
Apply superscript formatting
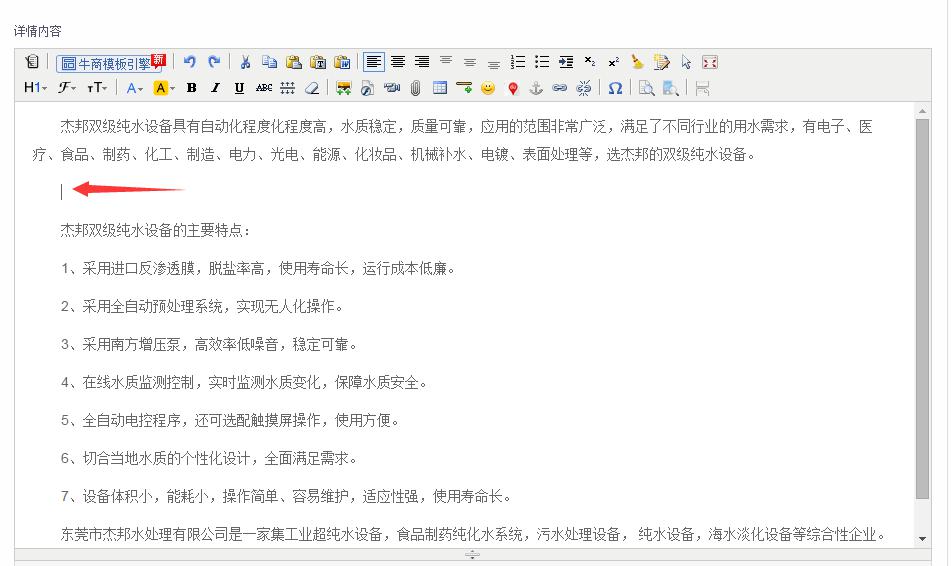[x=614, y=62]
